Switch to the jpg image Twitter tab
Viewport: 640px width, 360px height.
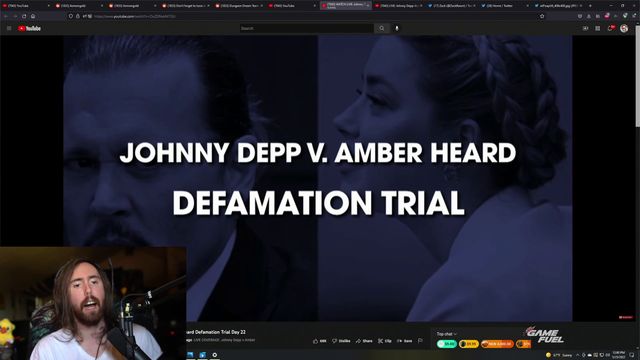click(x=558, y=6)
